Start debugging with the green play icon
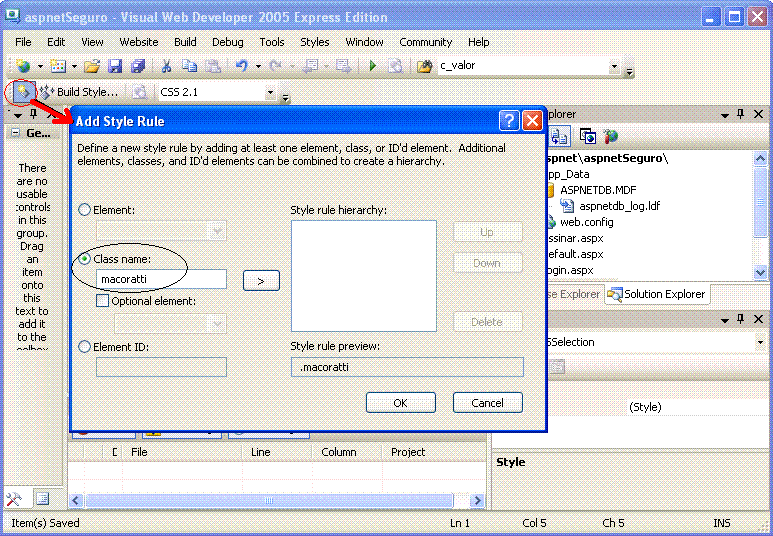This screenshot has height=536, width=773. pos(373,66)
